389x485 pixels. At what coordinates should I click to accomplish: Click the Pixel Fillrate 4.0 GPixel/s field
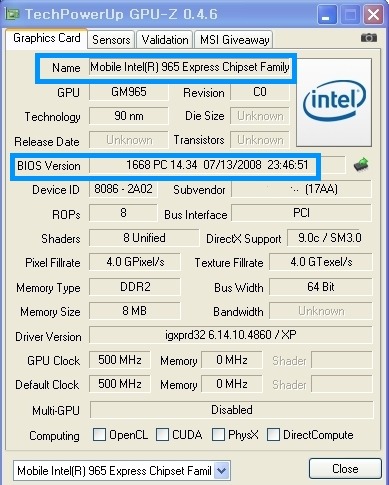coord(135,262)
